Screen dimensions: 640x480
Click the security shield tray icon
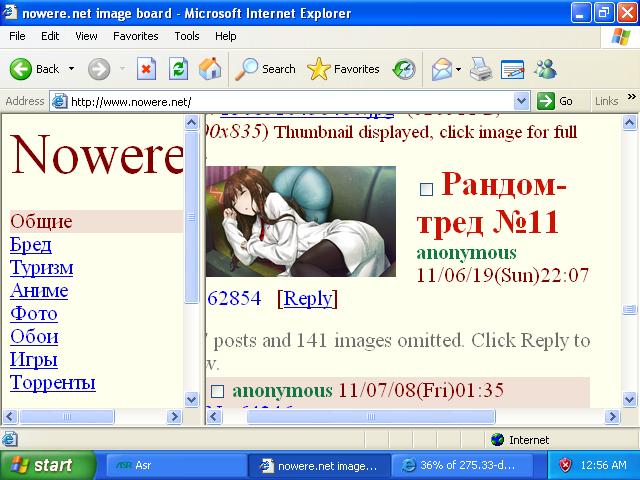[565, 465]
